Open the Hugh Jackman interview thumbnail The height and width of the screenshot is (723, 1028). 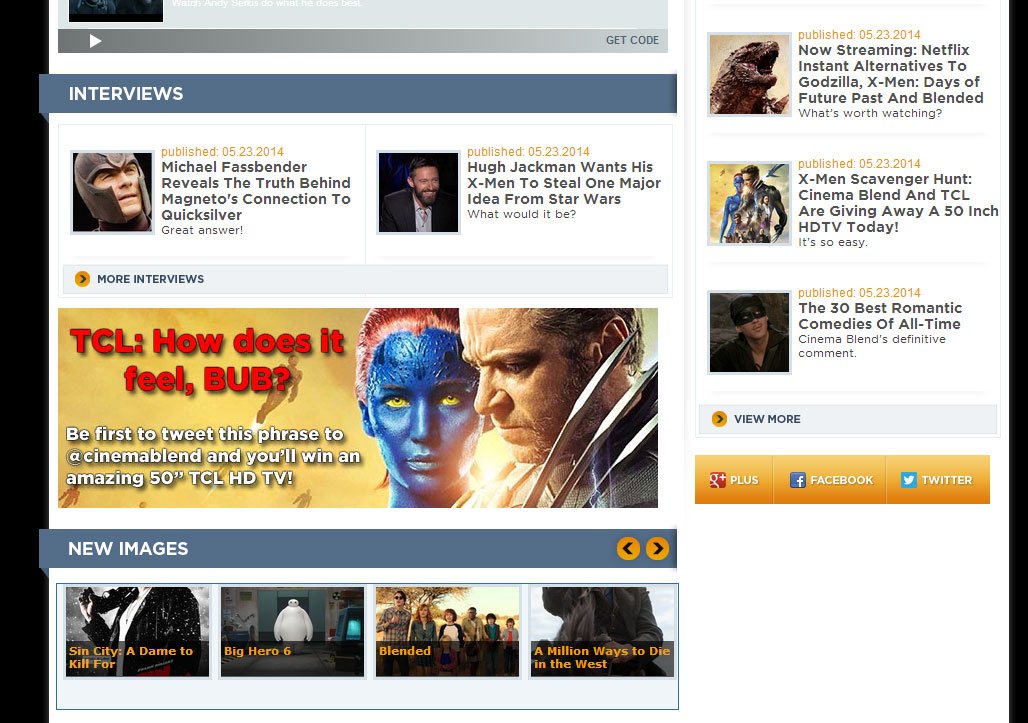pos(418,192)
